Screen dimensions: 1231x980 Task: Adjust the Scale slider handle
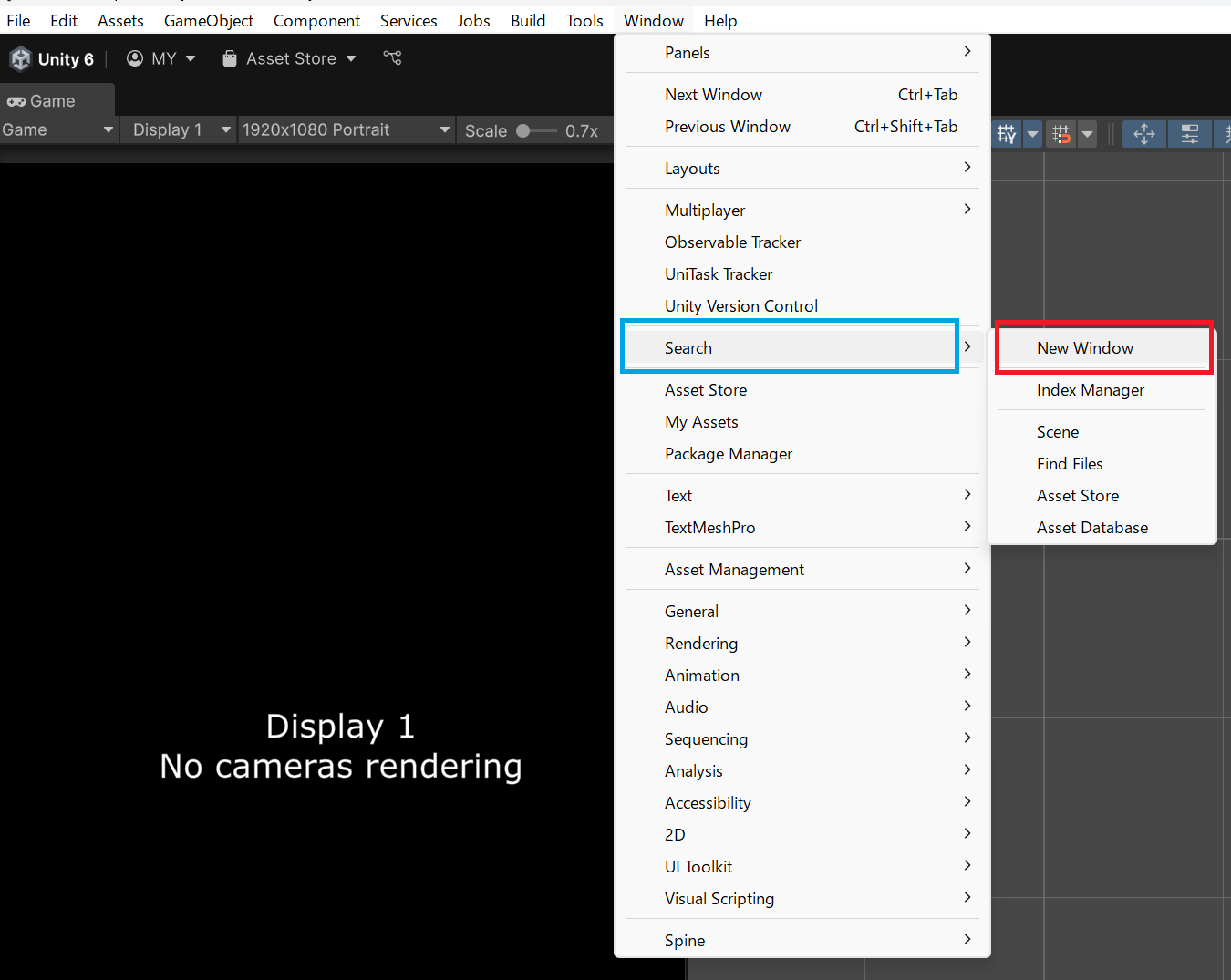[523, 130]
